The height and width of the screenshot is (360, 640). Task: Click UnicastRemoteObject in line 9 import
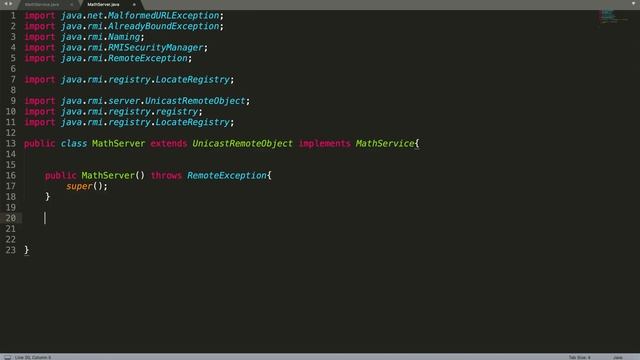tap(195, 101)
